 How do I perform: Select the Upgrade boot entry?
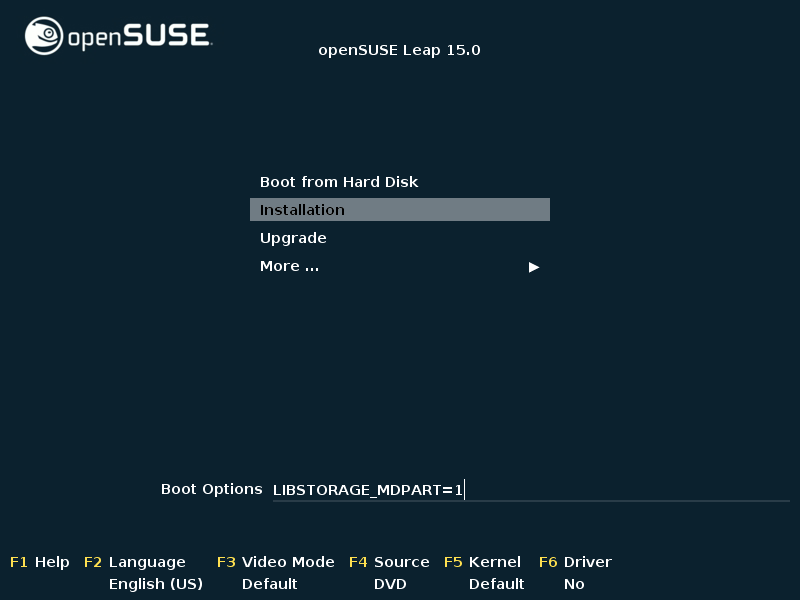click(x=293, y=238)
